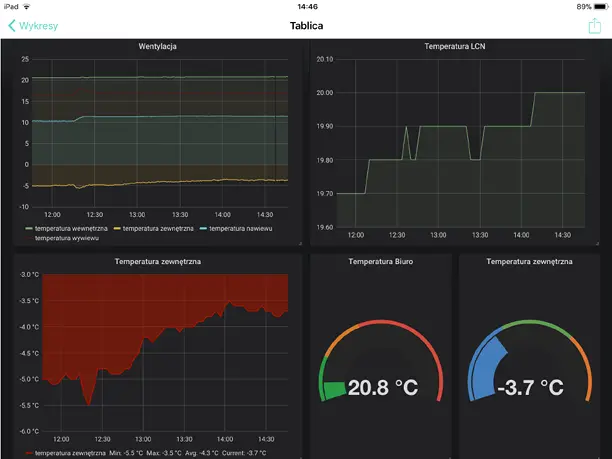Click the red filled area of the bottom-left graph
This screenshot has width=612, height=459.
click(100, 320)
